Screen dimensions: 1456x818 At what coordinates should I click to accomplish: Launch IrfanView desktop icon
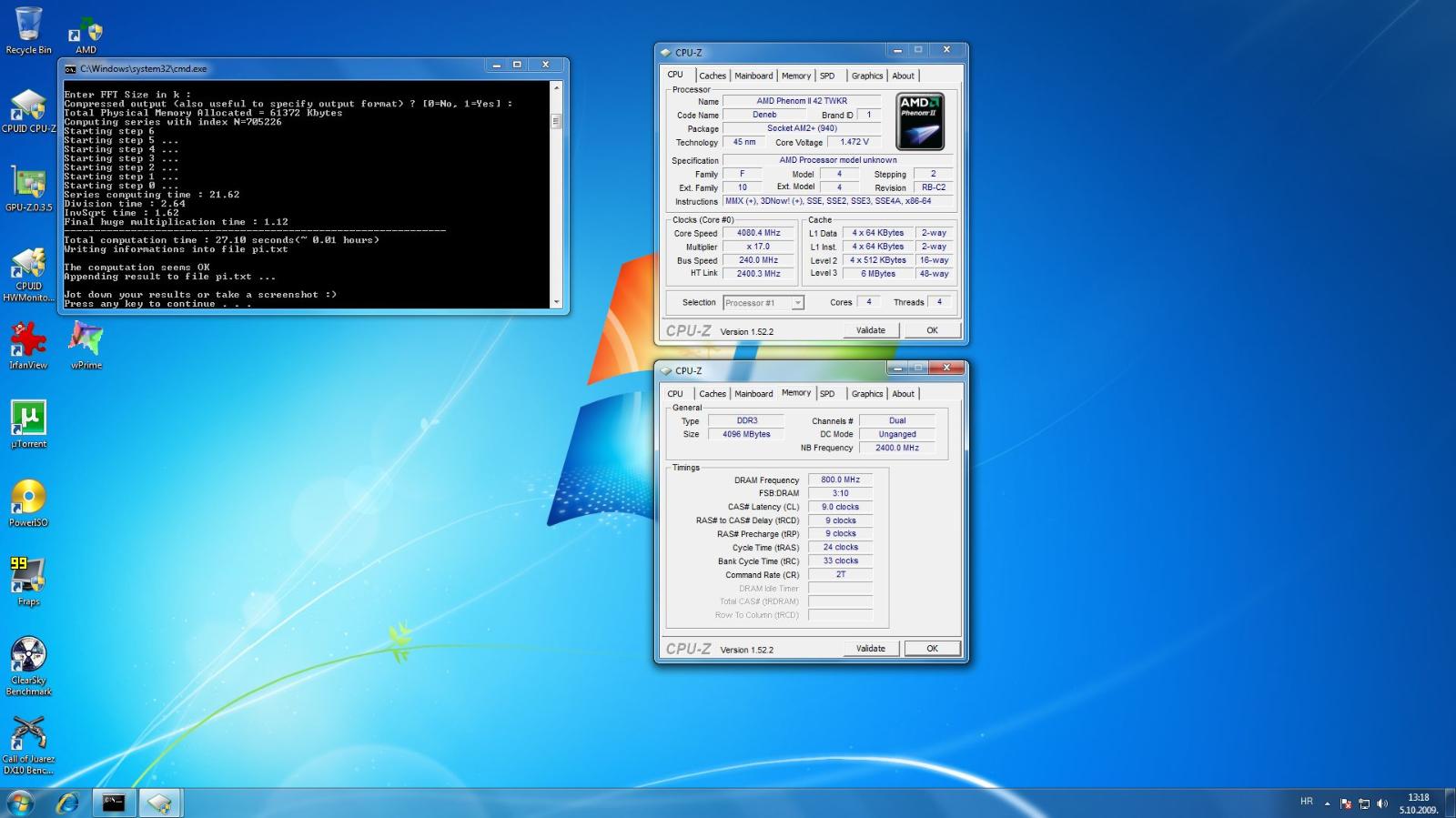click(x=28, y=347)
